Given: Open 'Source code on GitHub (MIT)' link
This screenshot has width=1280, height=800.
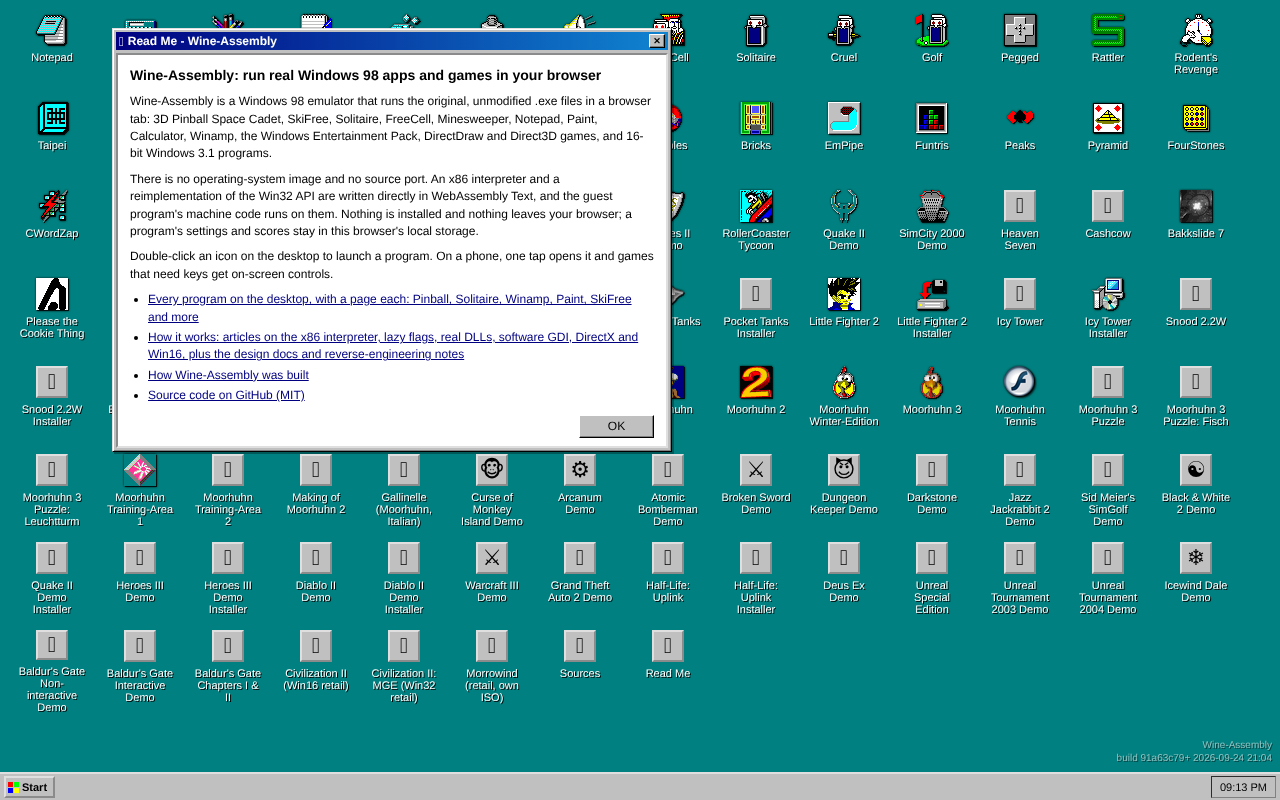Looking at the screenshot, I should (226, 395).
